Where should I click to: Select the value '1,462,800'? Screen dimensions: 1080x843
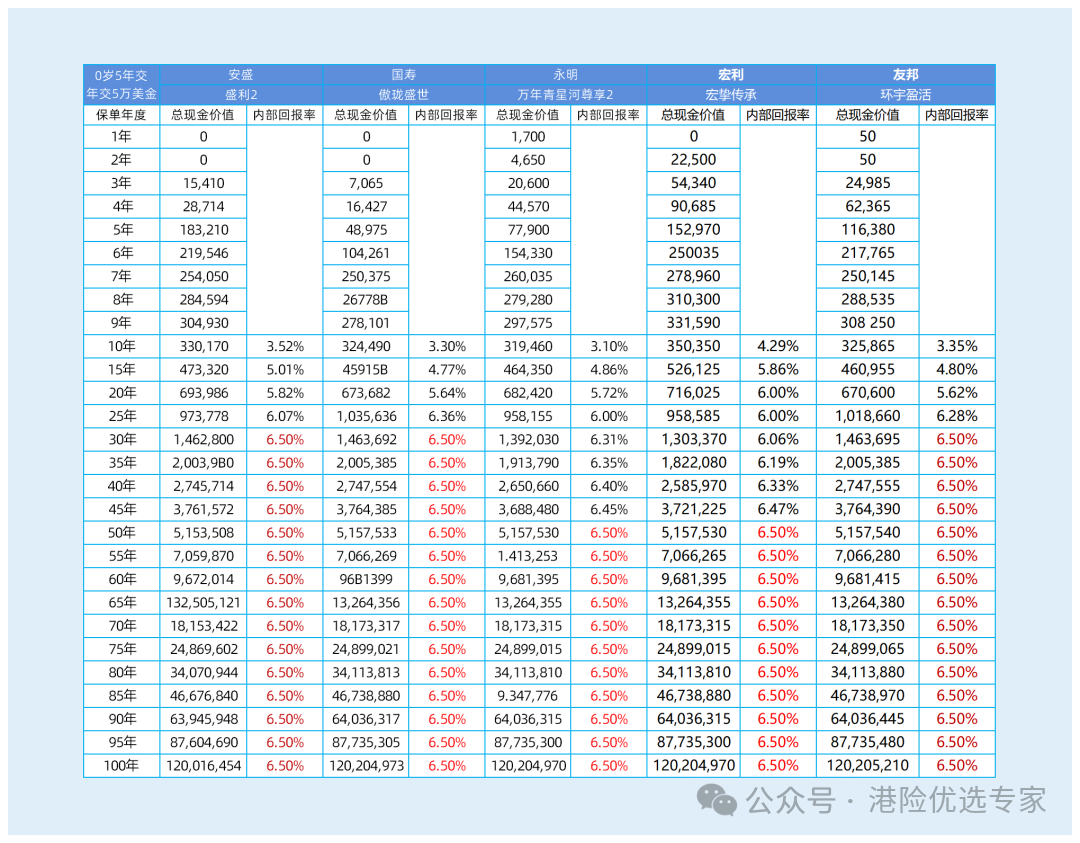pyautogui.click(x=204, y=439)
